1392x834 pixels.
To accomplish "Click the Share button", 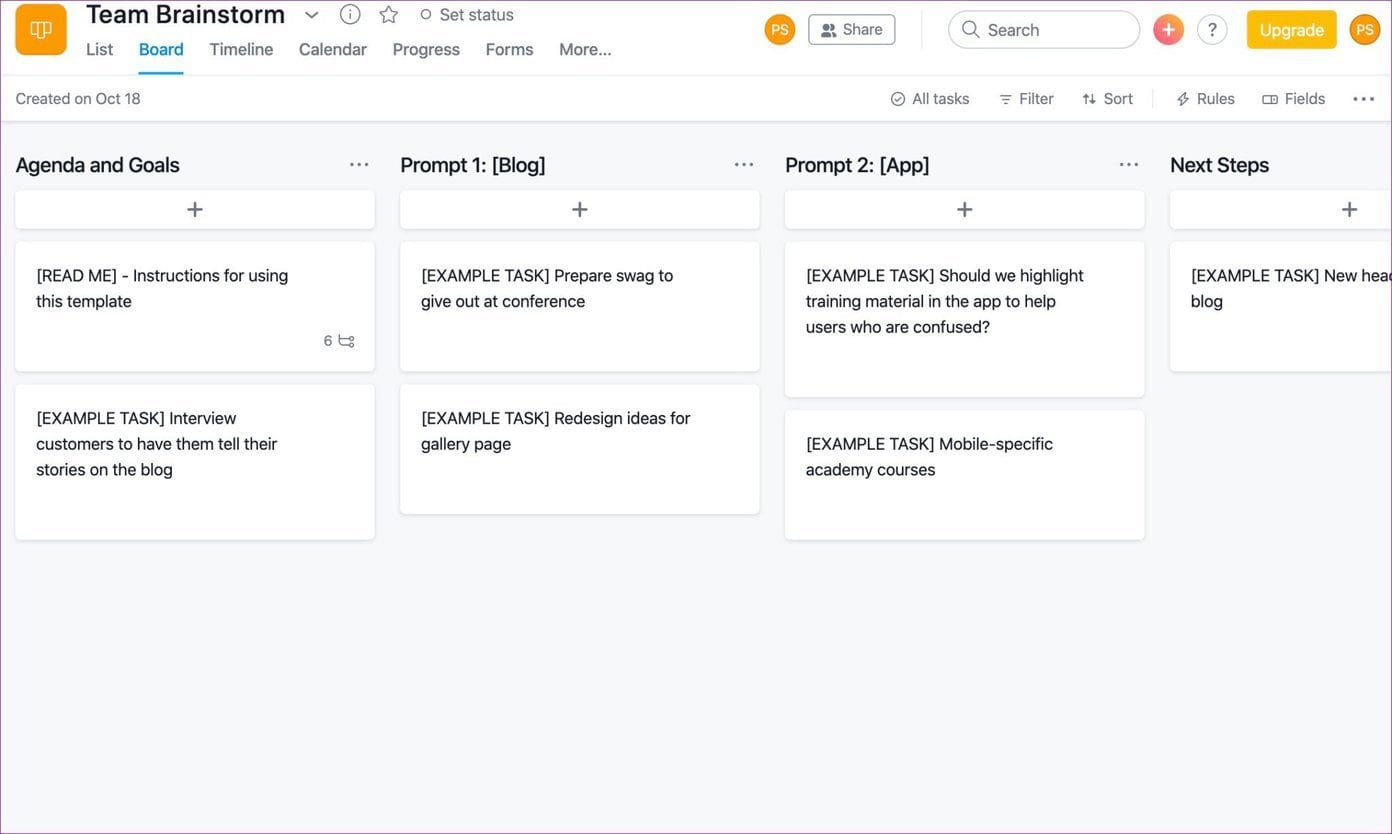I will pyautogui.click(x=852, y=30).
